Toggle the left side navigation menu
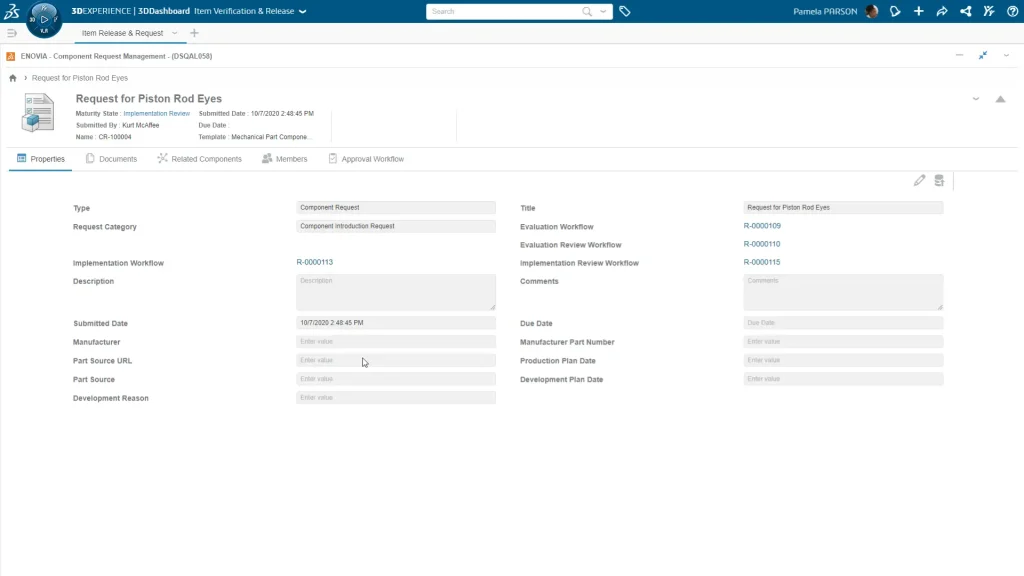 pyautogui.click(x=12, y=33)
